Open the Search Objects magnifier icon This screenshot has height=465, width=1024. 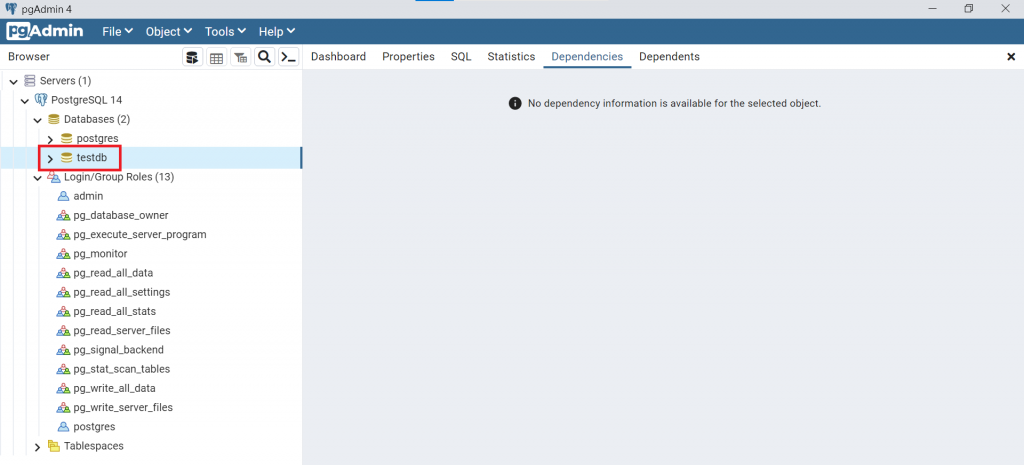click(264, 57)
